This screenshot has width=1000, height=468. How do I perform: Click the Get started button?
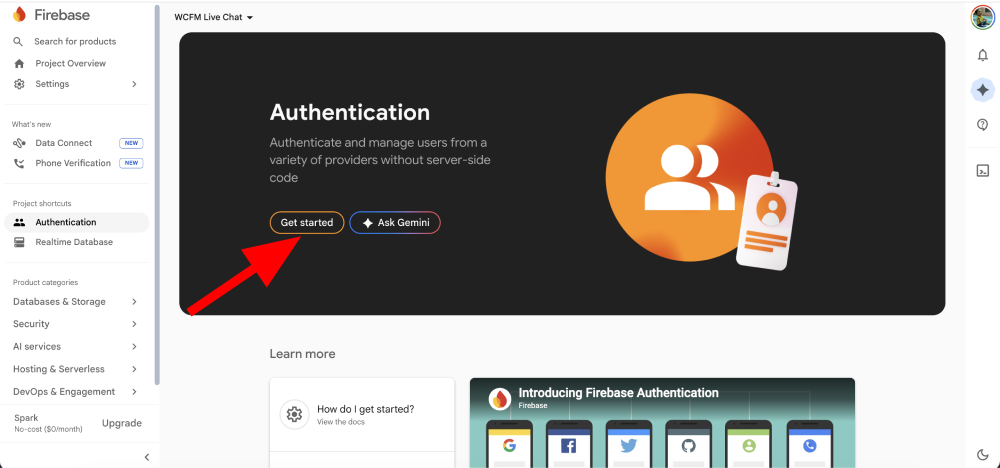pos(307,223)
